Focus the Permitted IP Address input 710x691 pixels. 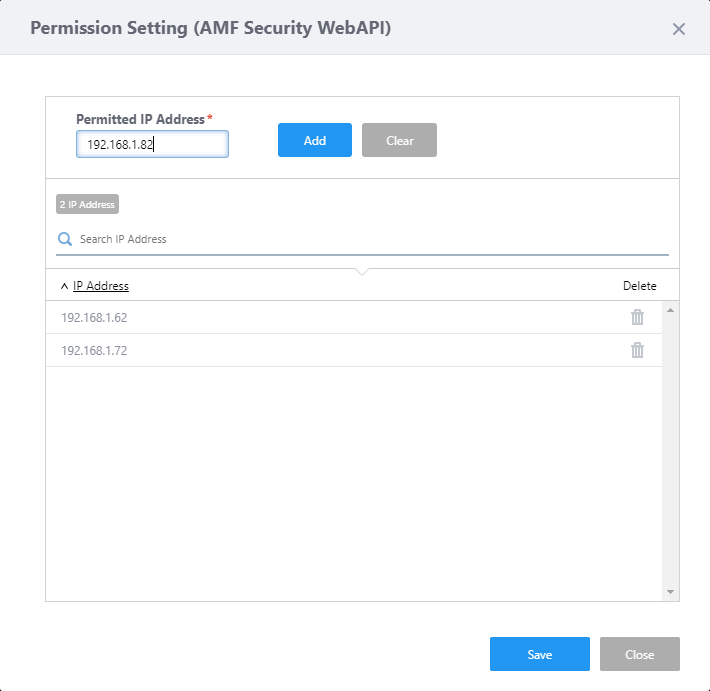[x=152, y=144]
